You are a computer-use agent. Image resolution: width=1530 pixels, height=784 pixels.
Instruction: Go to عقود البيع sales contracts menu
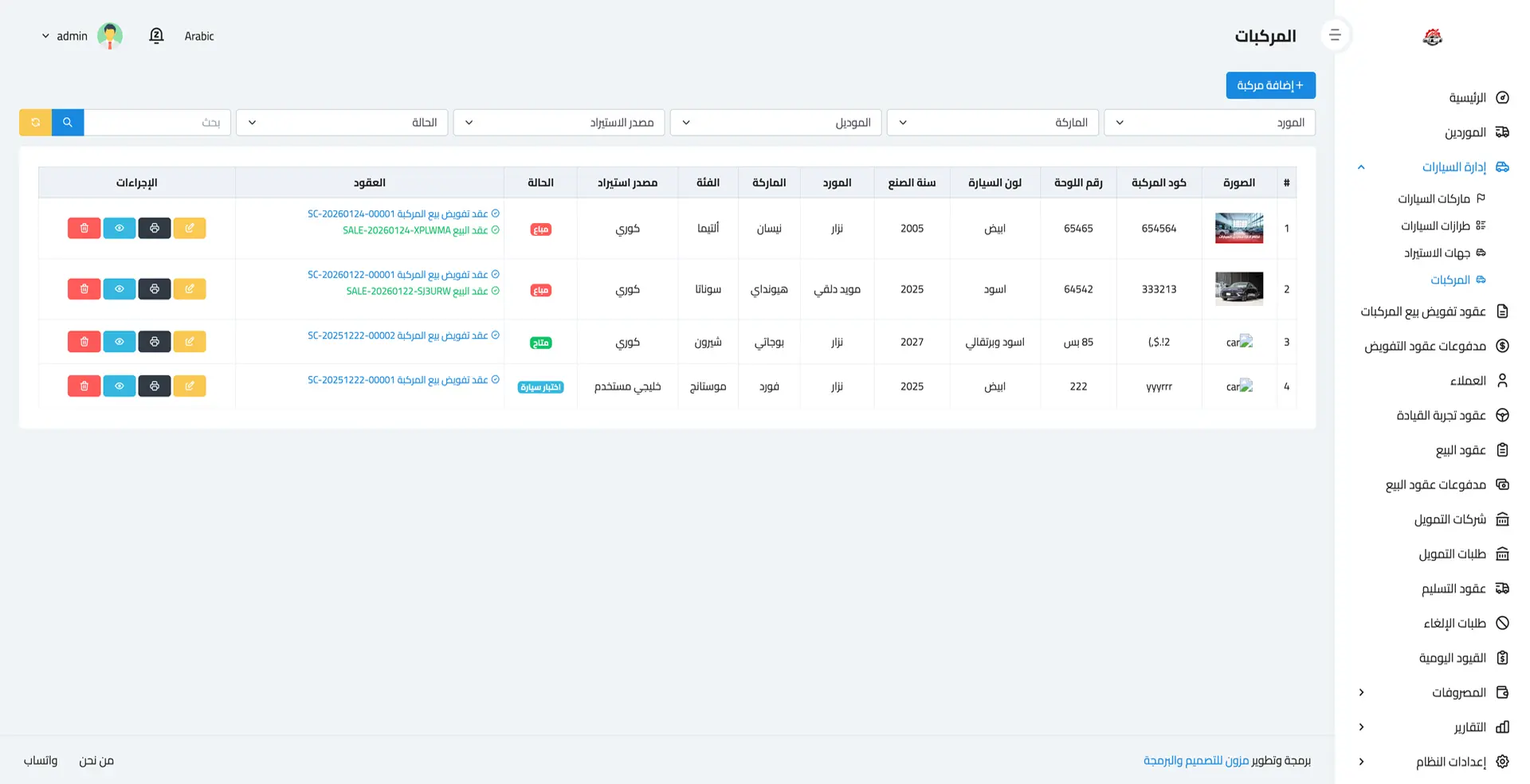click(x=1460, y=450)
